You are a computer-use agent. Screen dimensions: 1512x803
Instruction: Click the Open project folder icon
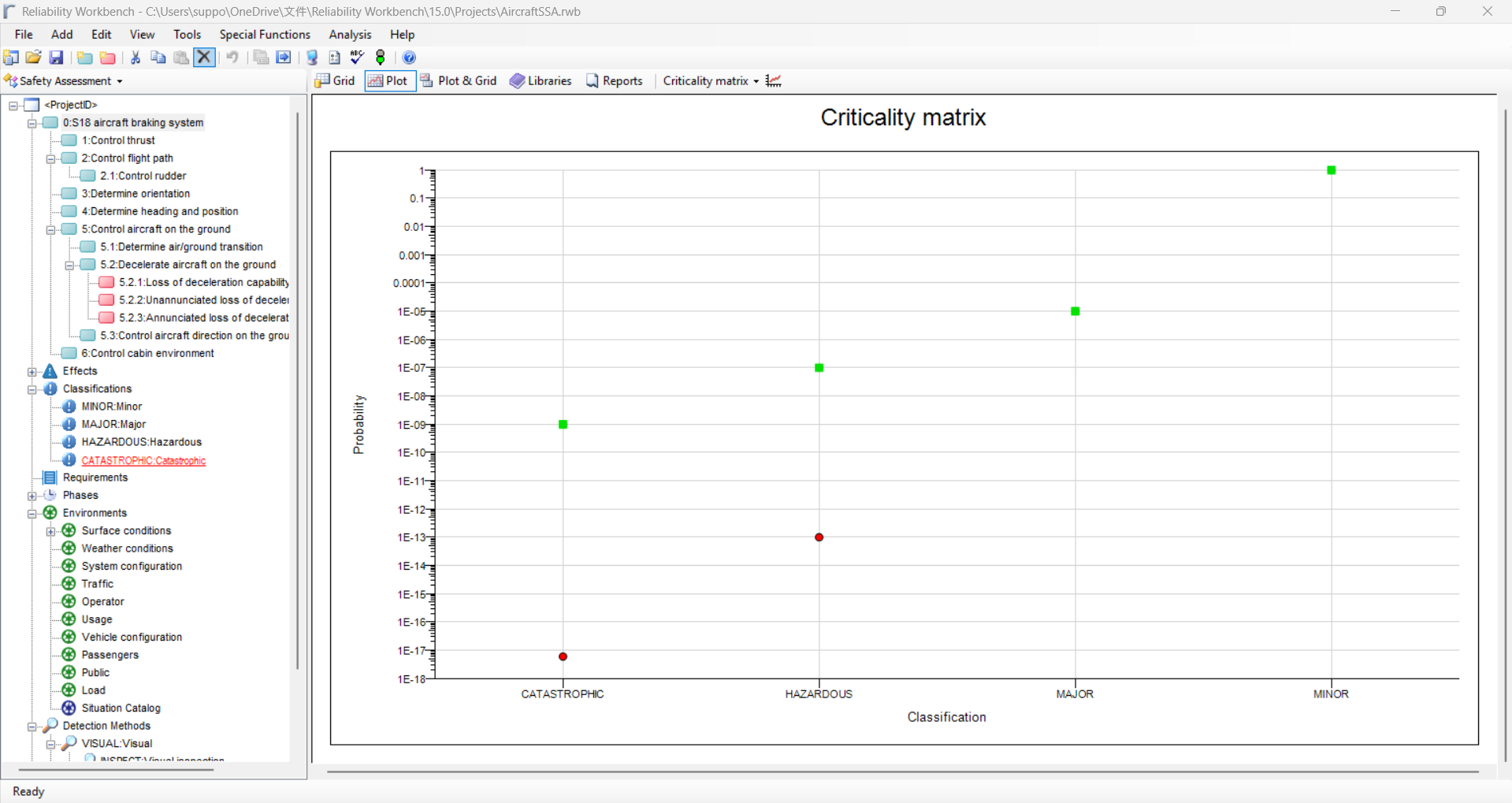tap(34, 58)
